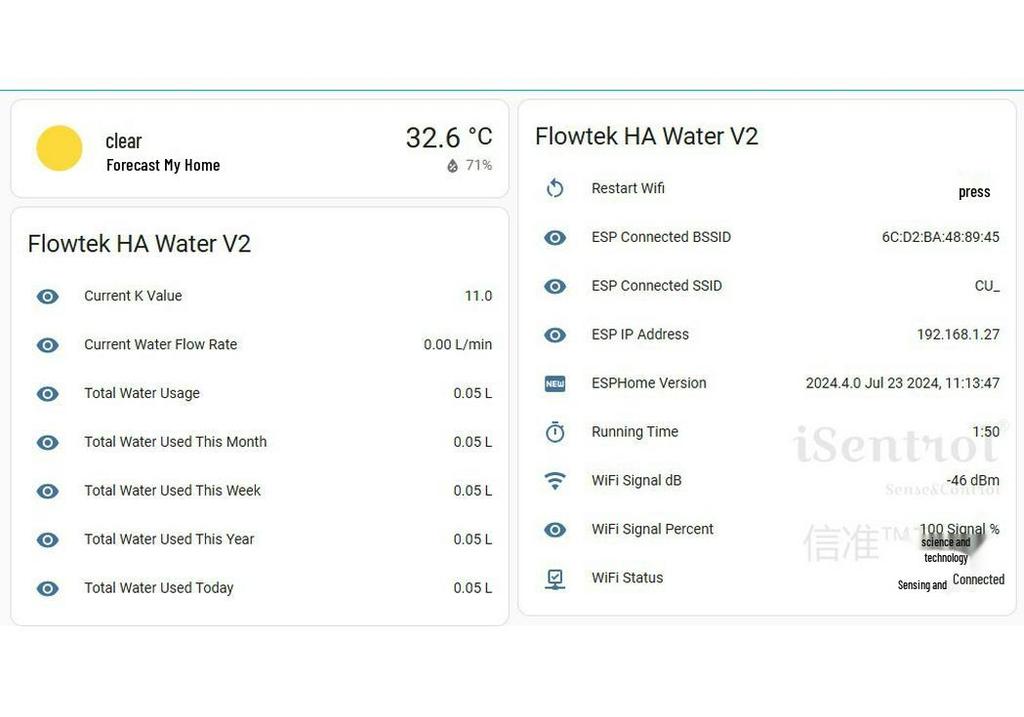Click the Restart Wifi label

(x=628, y=188)
